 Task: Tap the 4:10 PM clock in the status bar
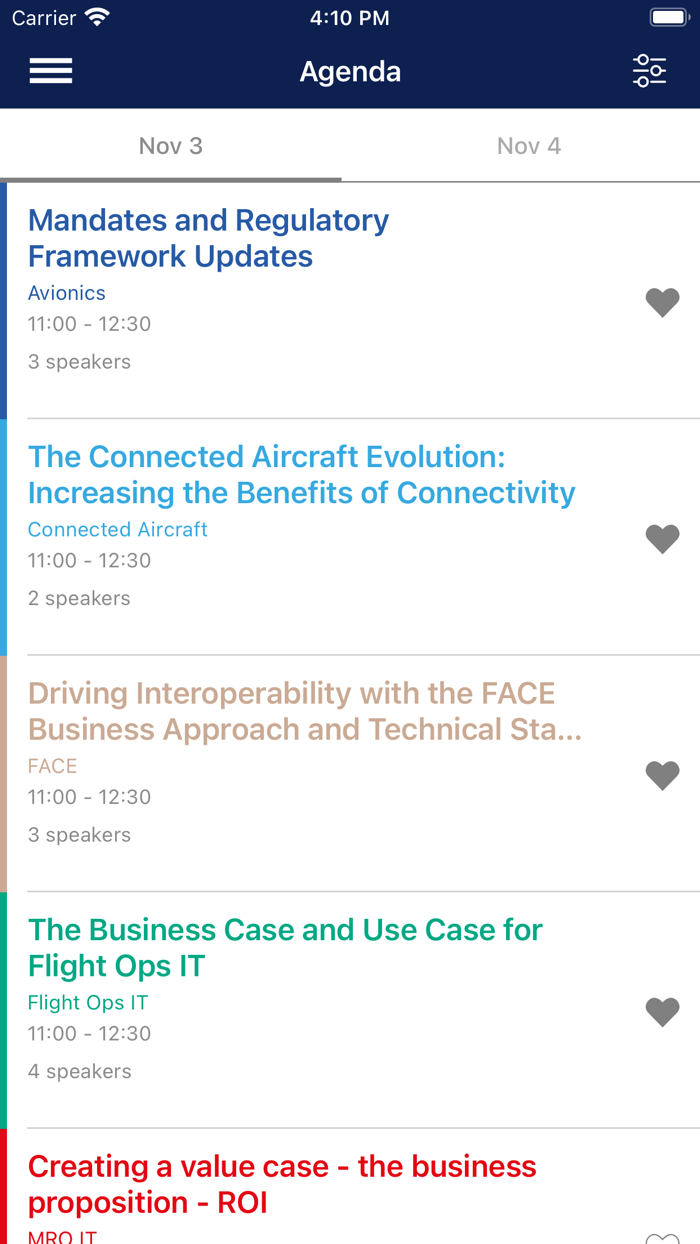click(350, 16)
